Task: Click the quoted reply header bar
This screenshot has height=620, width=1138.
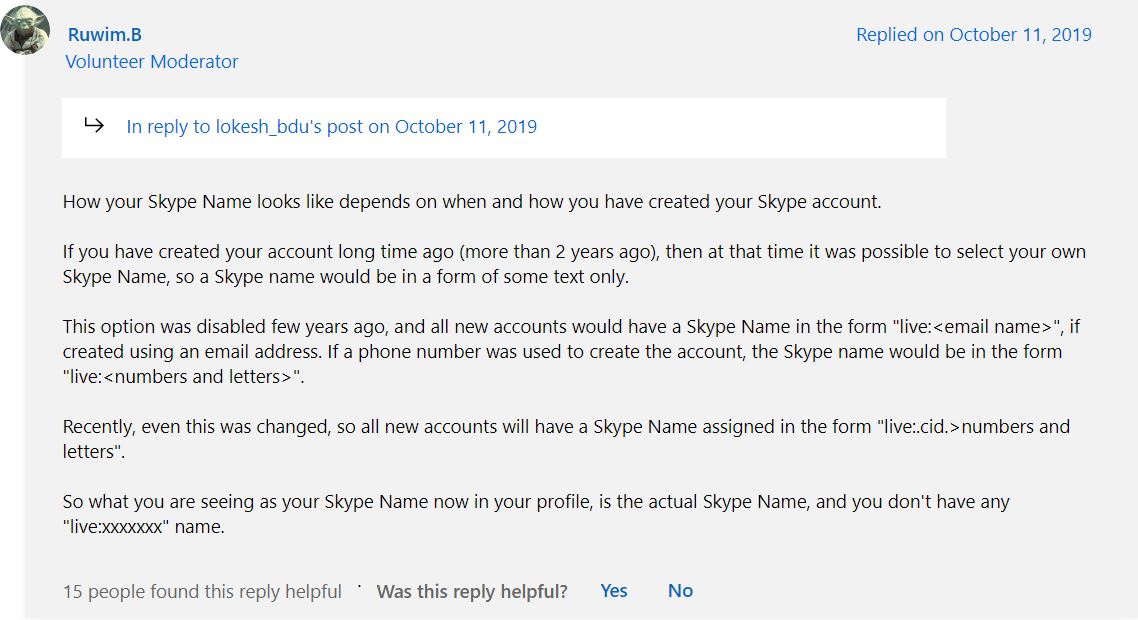Action: 503,127
